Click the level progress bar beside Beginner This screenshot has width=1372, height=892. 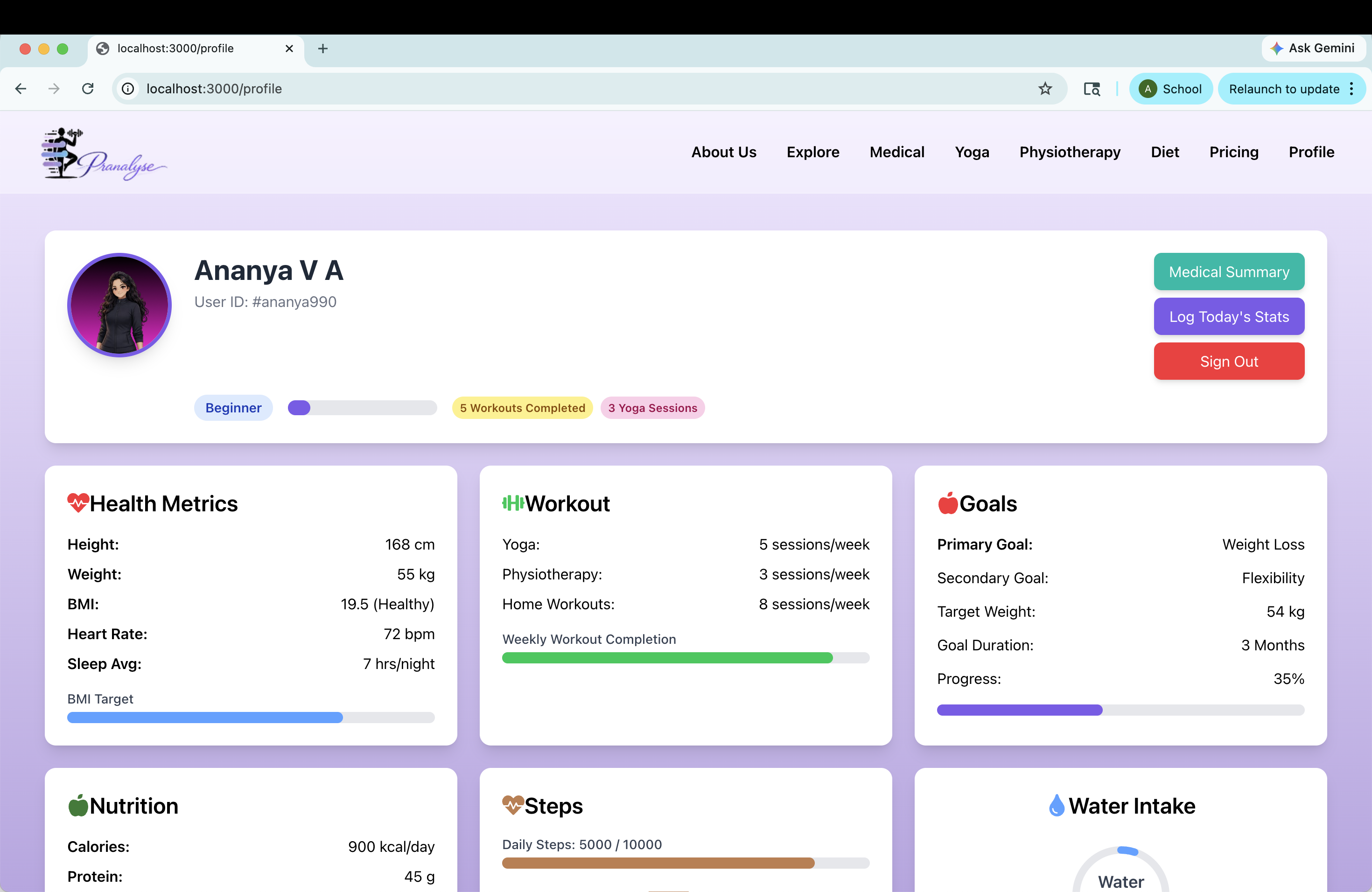(x=363, y=408)
